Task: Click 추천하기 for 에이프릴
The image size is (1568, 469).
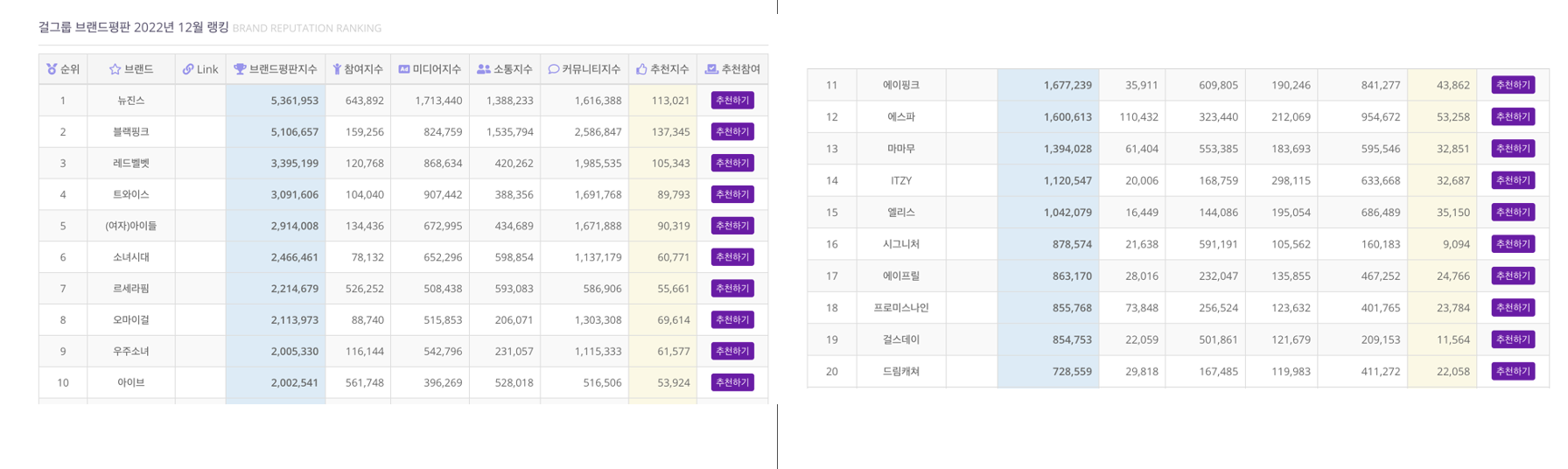Action: tap(1513, 276)
